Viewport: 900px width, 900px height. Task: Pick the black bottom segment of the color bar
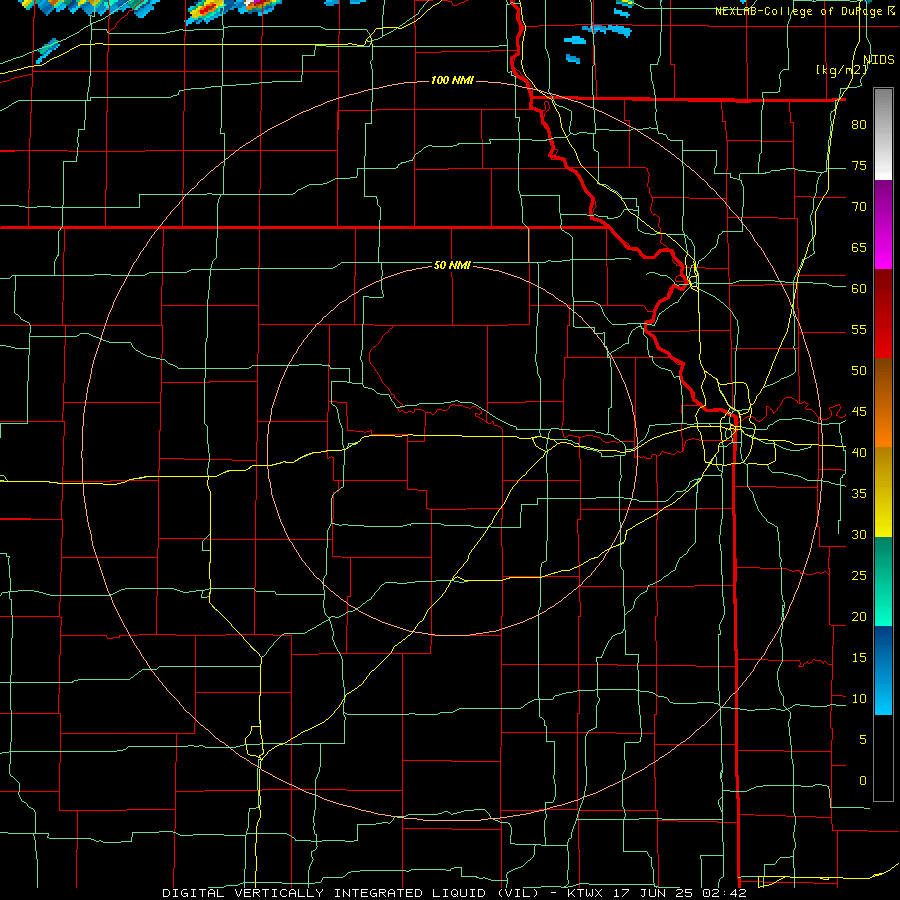coord(883,758)
